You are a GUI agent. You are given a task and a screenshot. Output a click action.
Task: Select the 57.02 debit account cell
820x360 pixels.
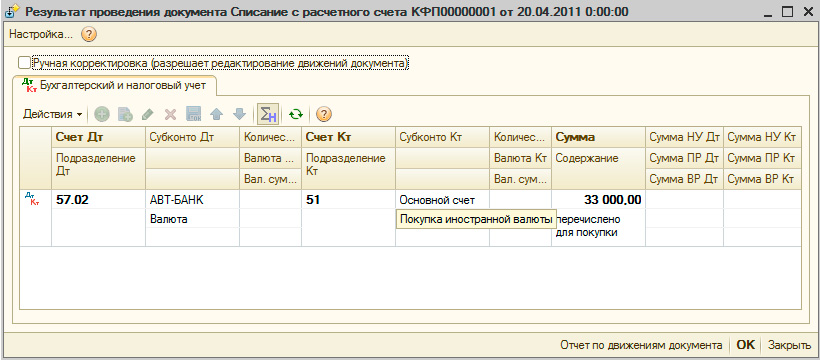tap(98, 199)
